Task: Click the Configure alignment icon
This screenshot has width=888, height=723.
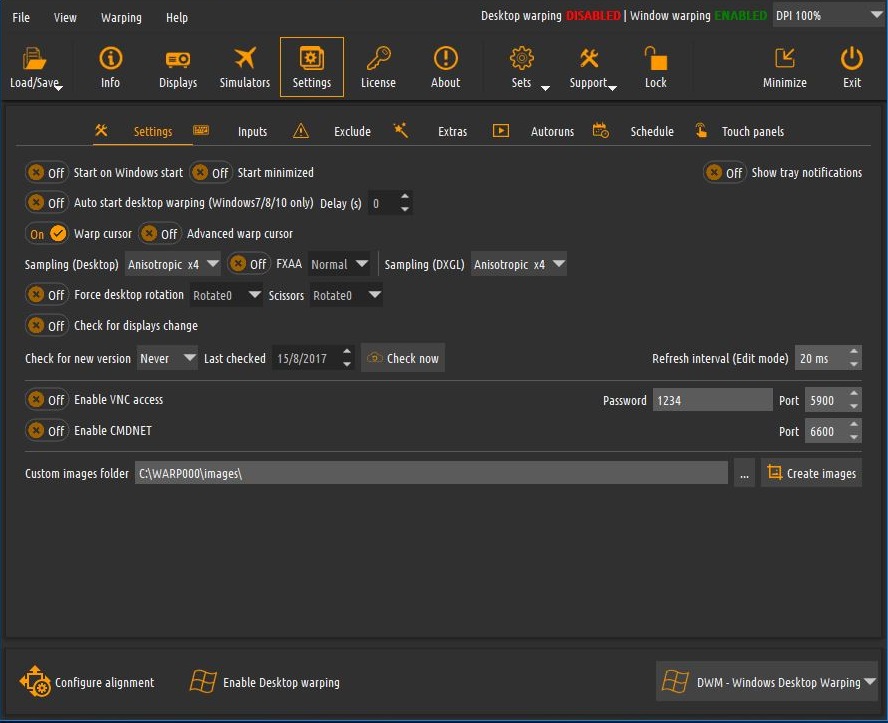Action: (35, 681)
